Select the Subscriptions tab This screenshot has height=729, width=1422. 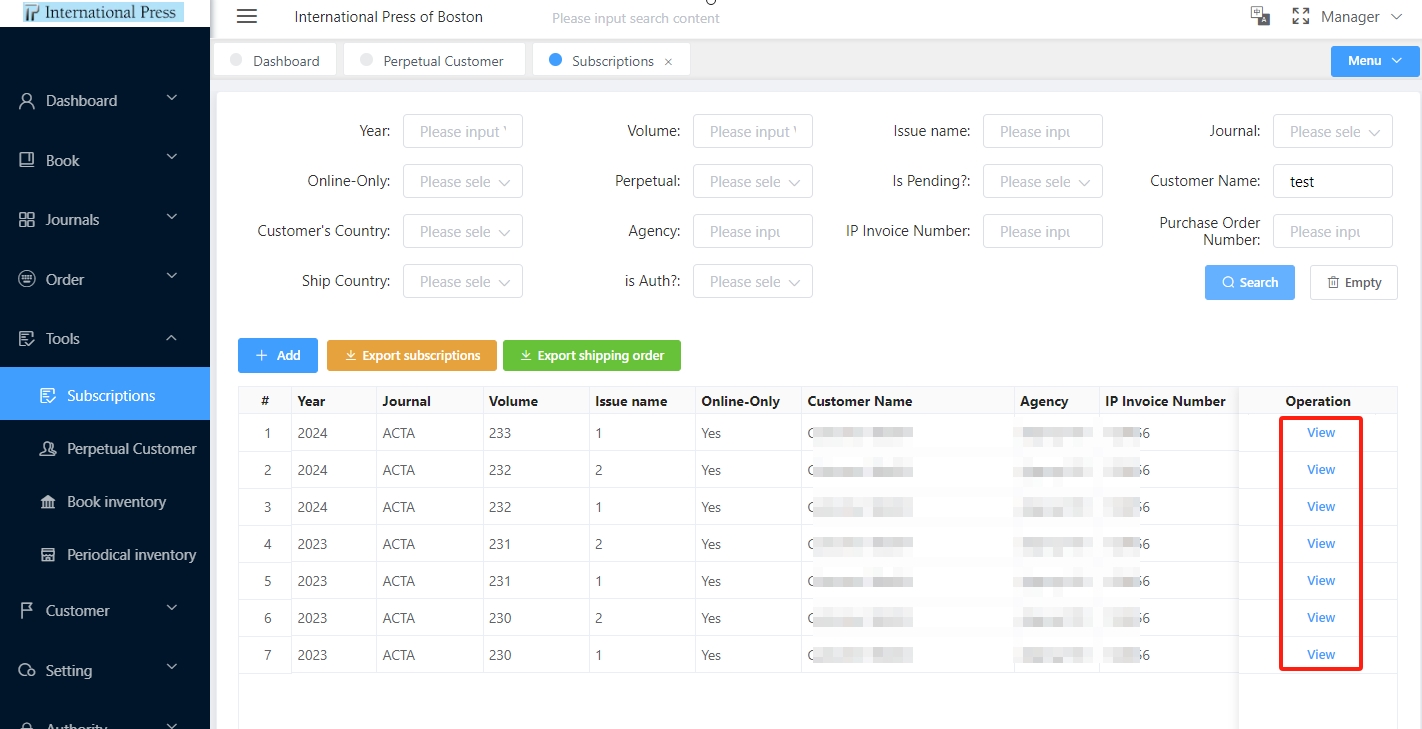pos(611,60)
